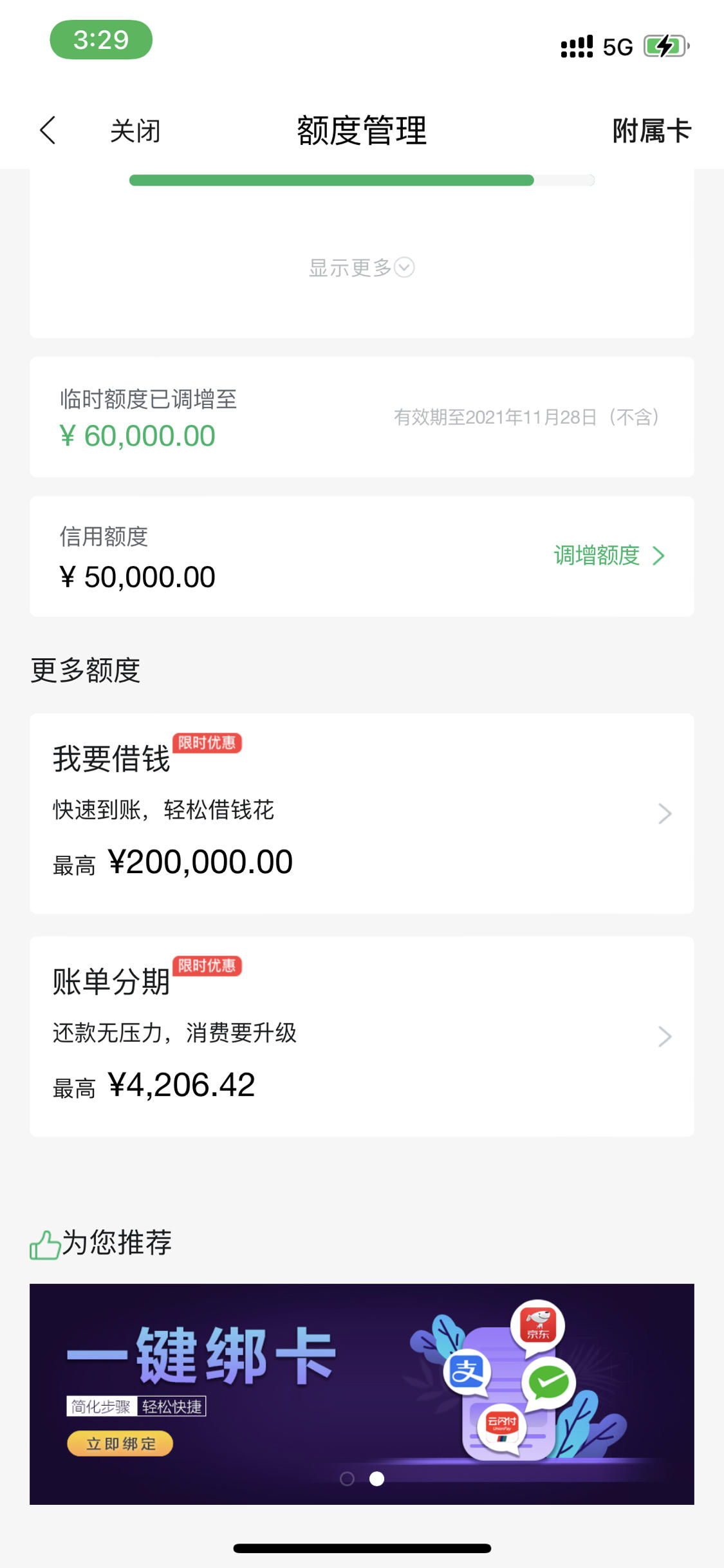Tap the green credit usage progress bar
The height and width of the screenshot is (1568, 724).
click(x=362, y=180)
